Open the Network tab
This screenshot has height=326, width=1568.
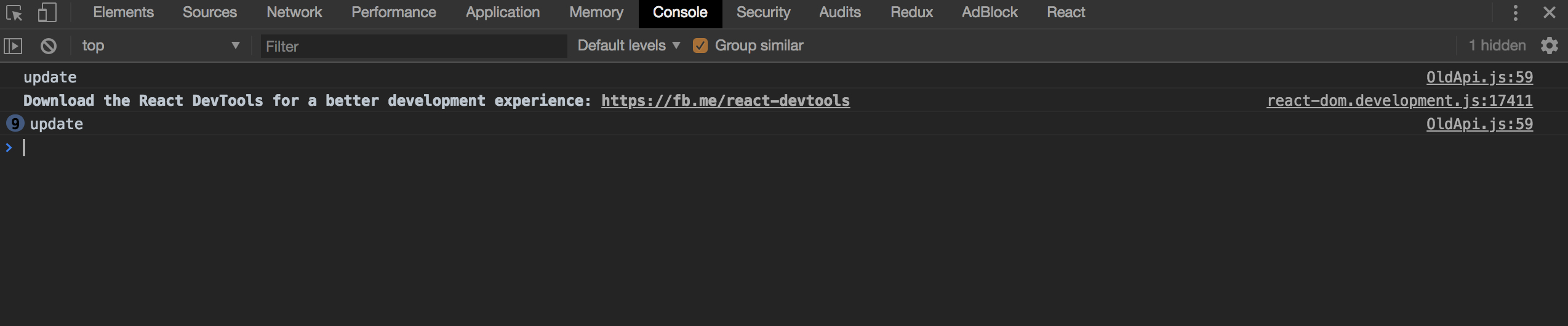(x=294, y=13)
